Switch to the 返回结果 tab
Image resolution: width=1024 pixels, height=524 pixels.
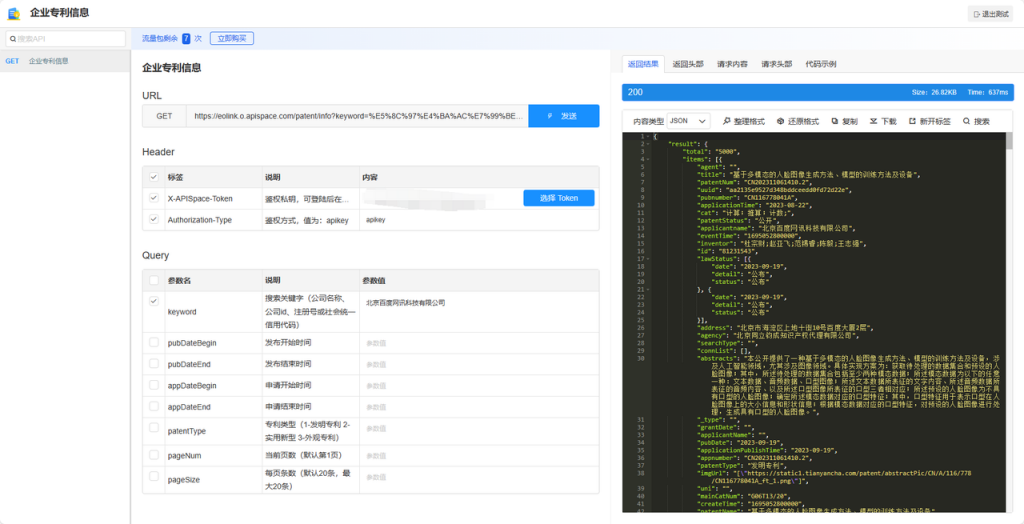coord(643,64)
